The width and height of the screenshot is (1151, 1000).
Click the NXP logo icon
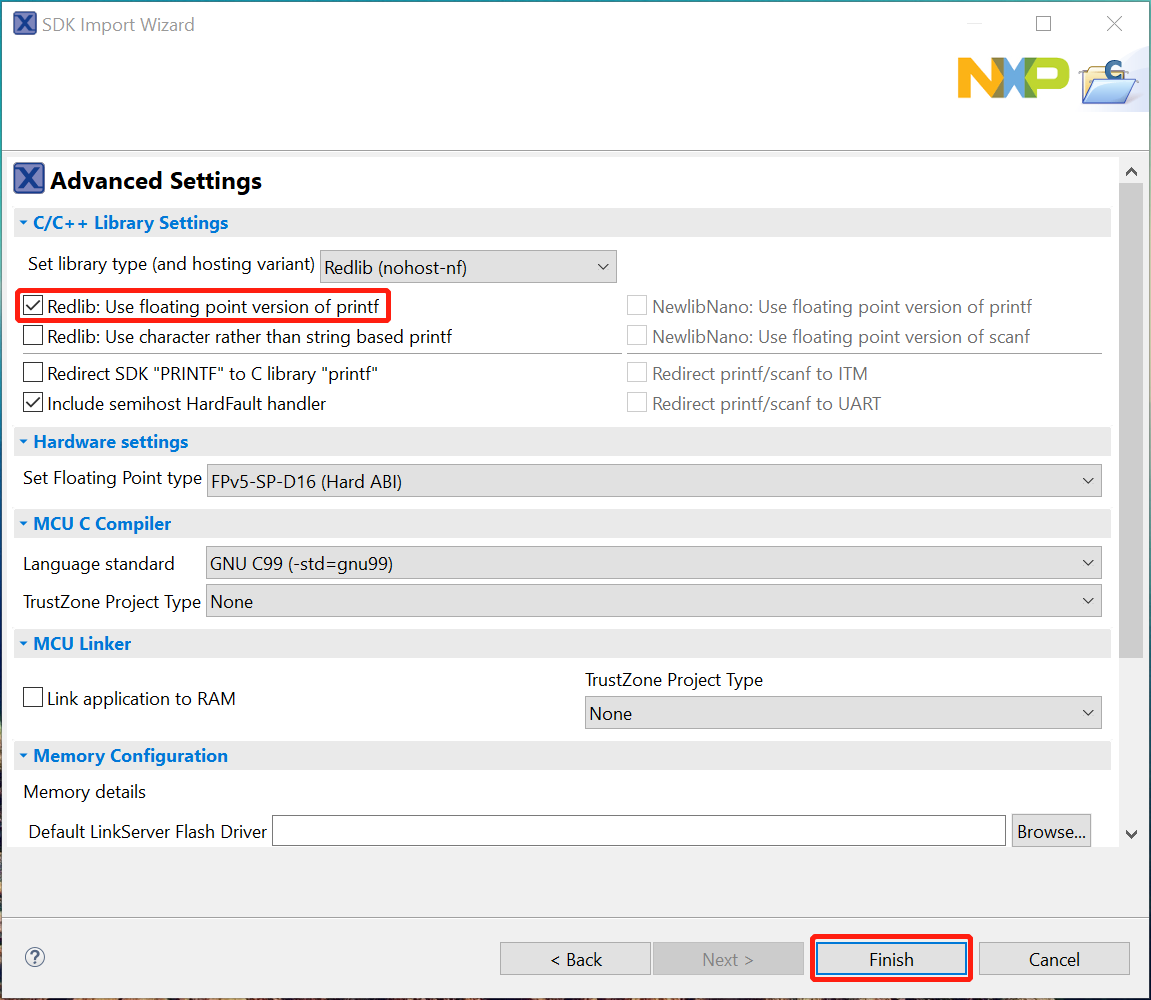pos(1012,78)
